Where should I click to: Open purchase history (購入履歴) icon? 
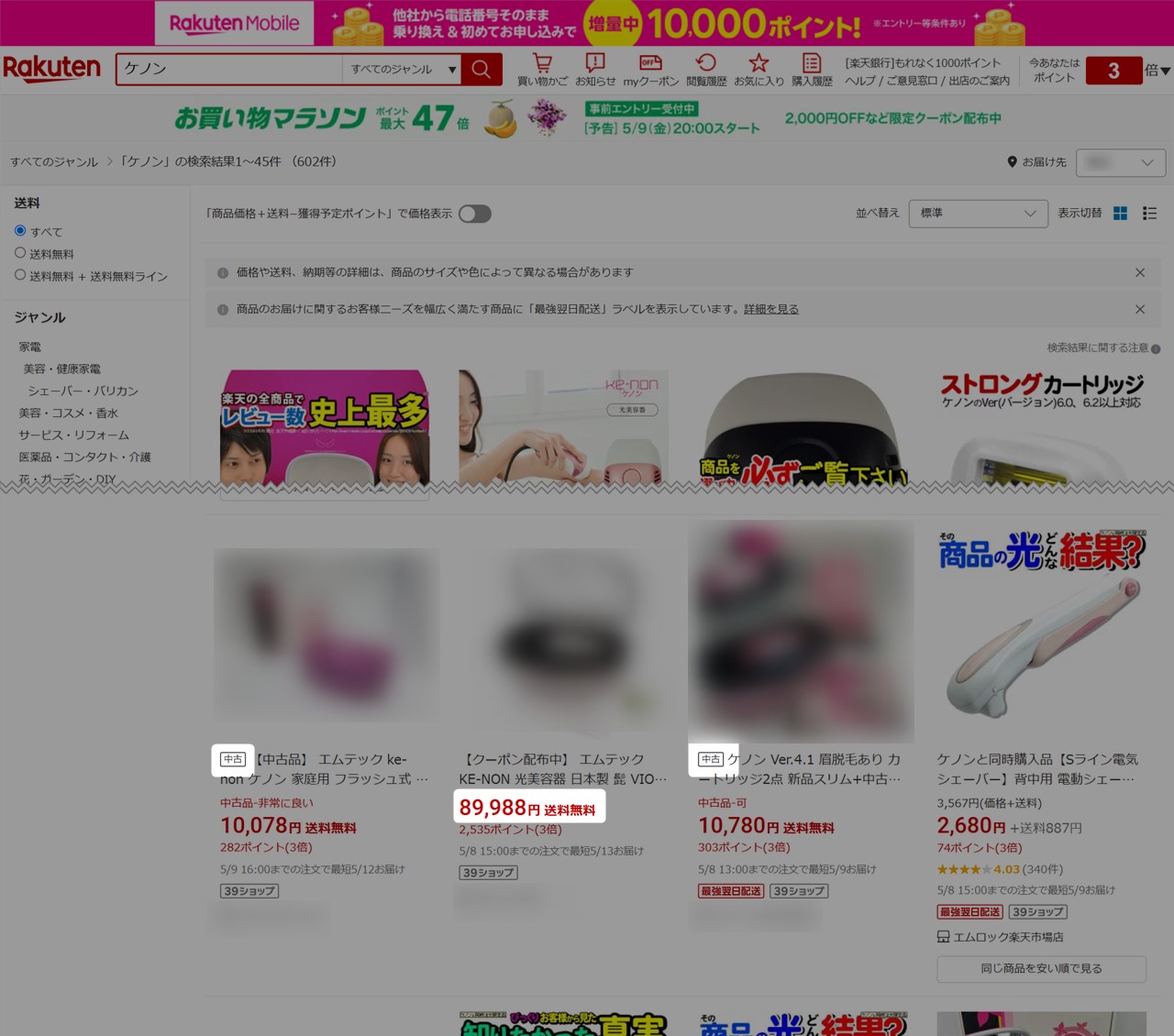(812, 70)
